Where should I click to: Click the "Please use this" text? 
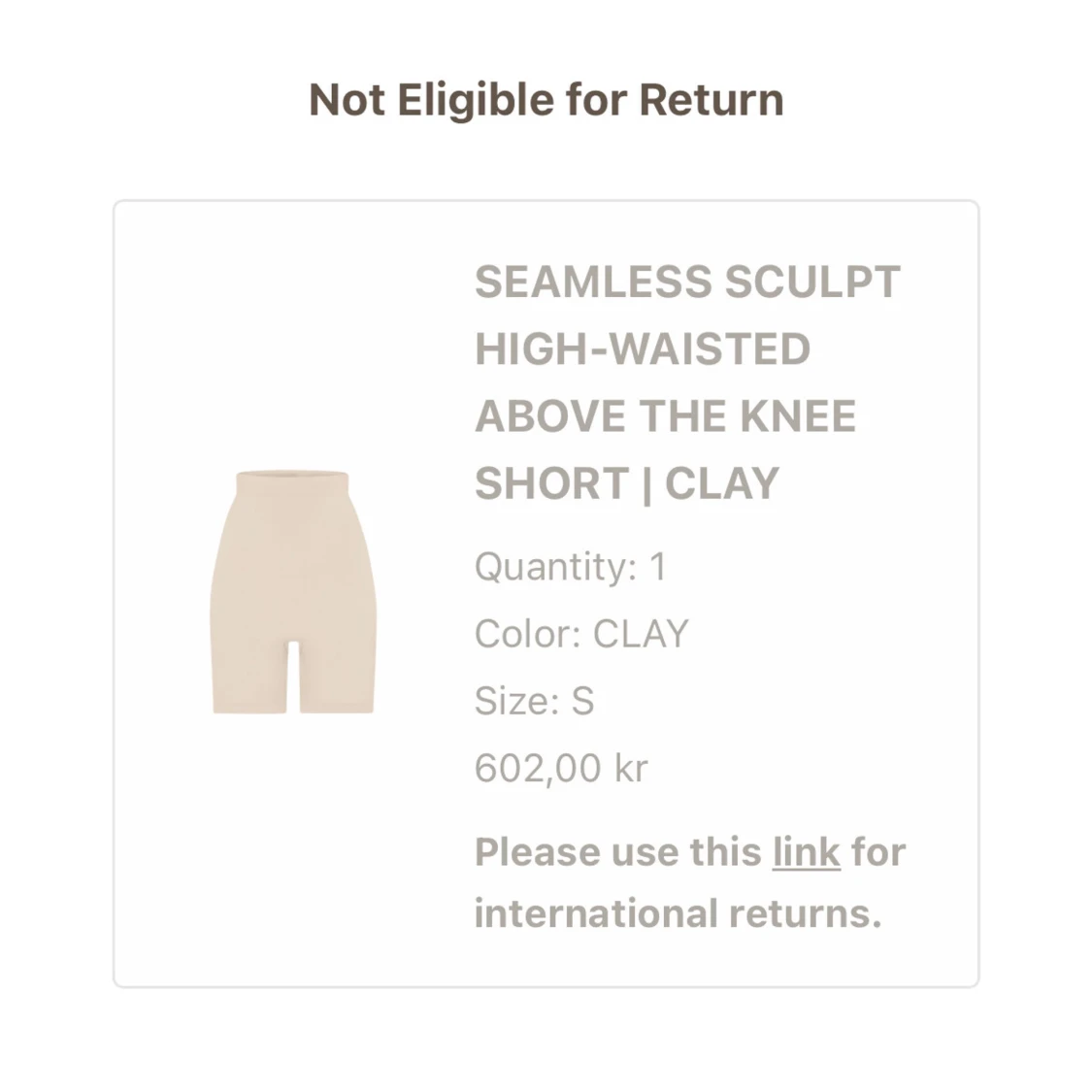coord(617,852)
